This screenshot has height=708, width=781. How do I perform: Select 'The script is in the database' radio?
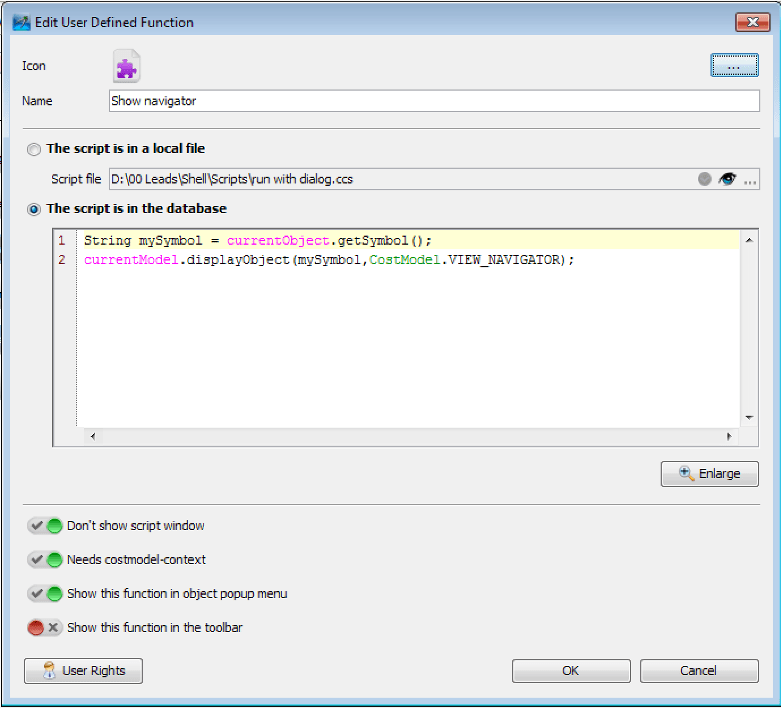34,209
